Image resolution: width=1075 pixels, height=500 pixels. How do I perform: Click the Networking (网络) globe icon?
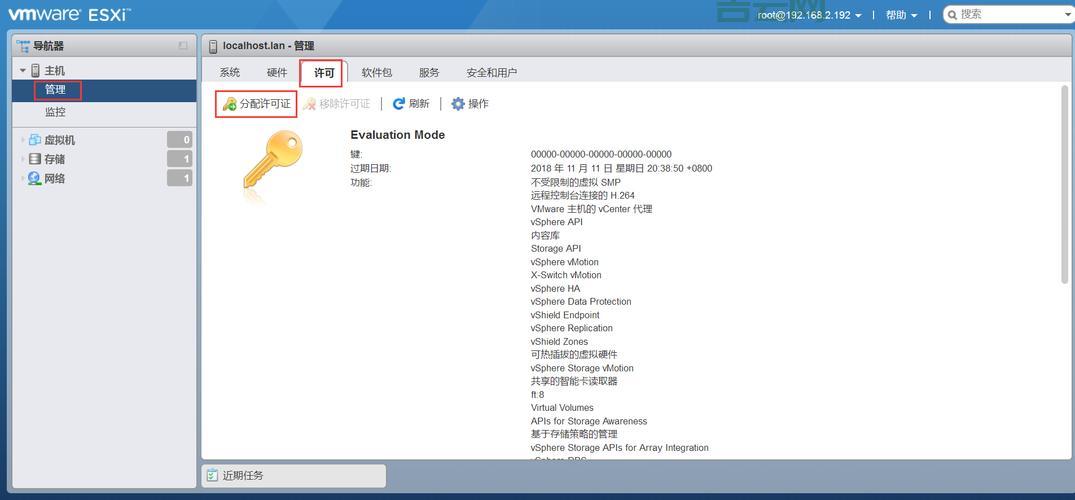(x=35, y=178)
